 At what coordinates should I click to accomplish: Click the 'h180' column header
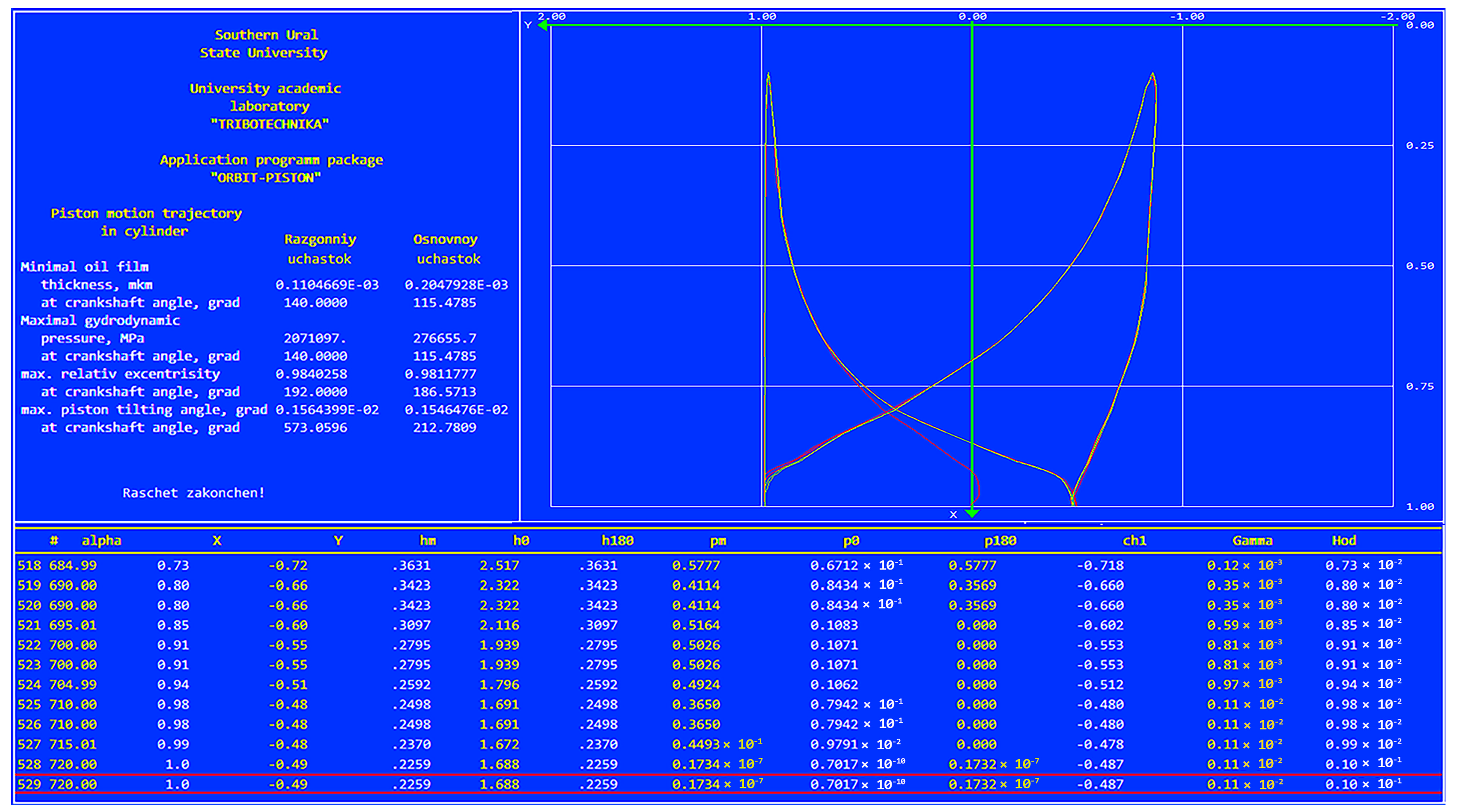tap(617, 540)
